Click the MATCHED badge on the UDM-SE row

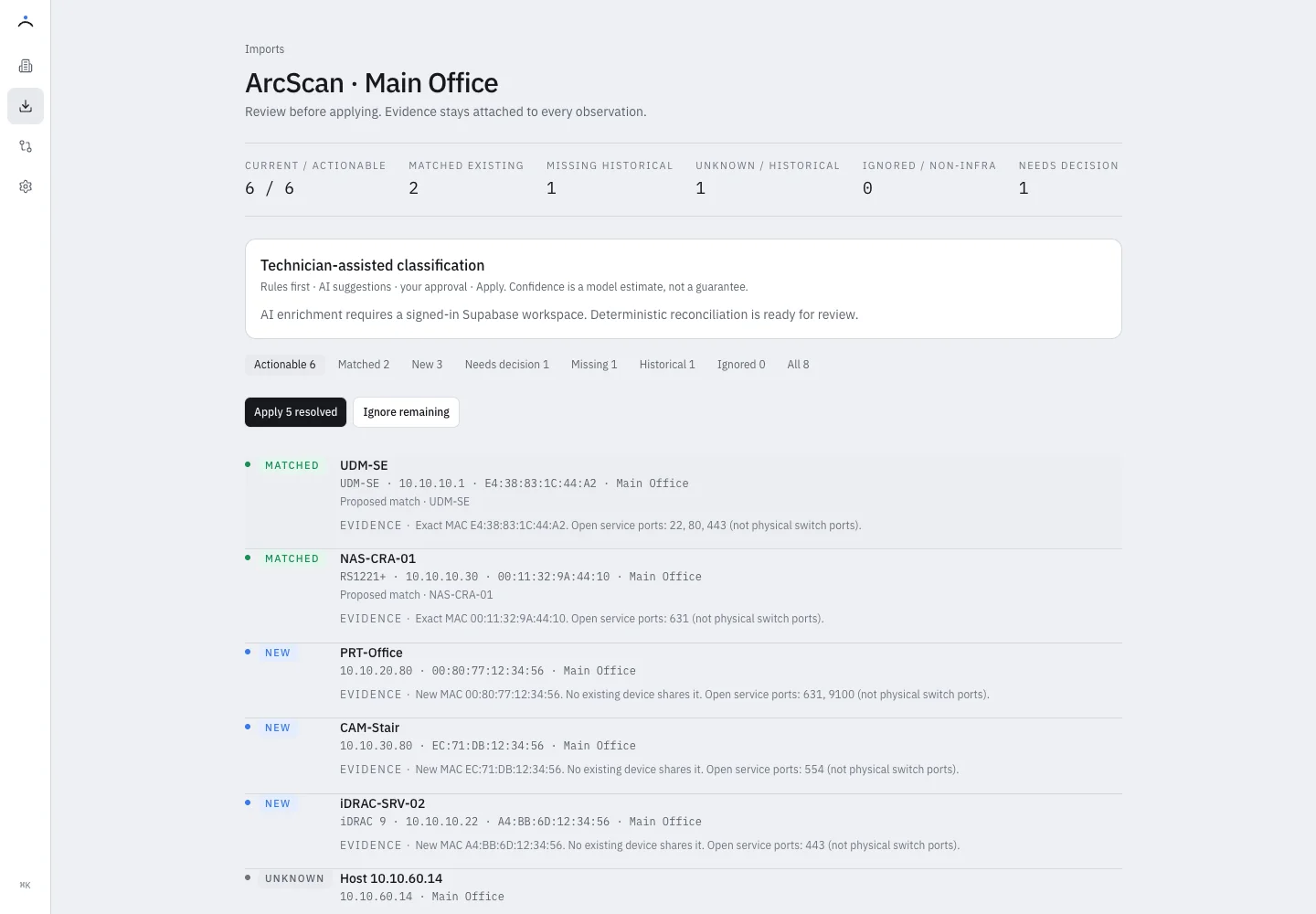[292, 465]
